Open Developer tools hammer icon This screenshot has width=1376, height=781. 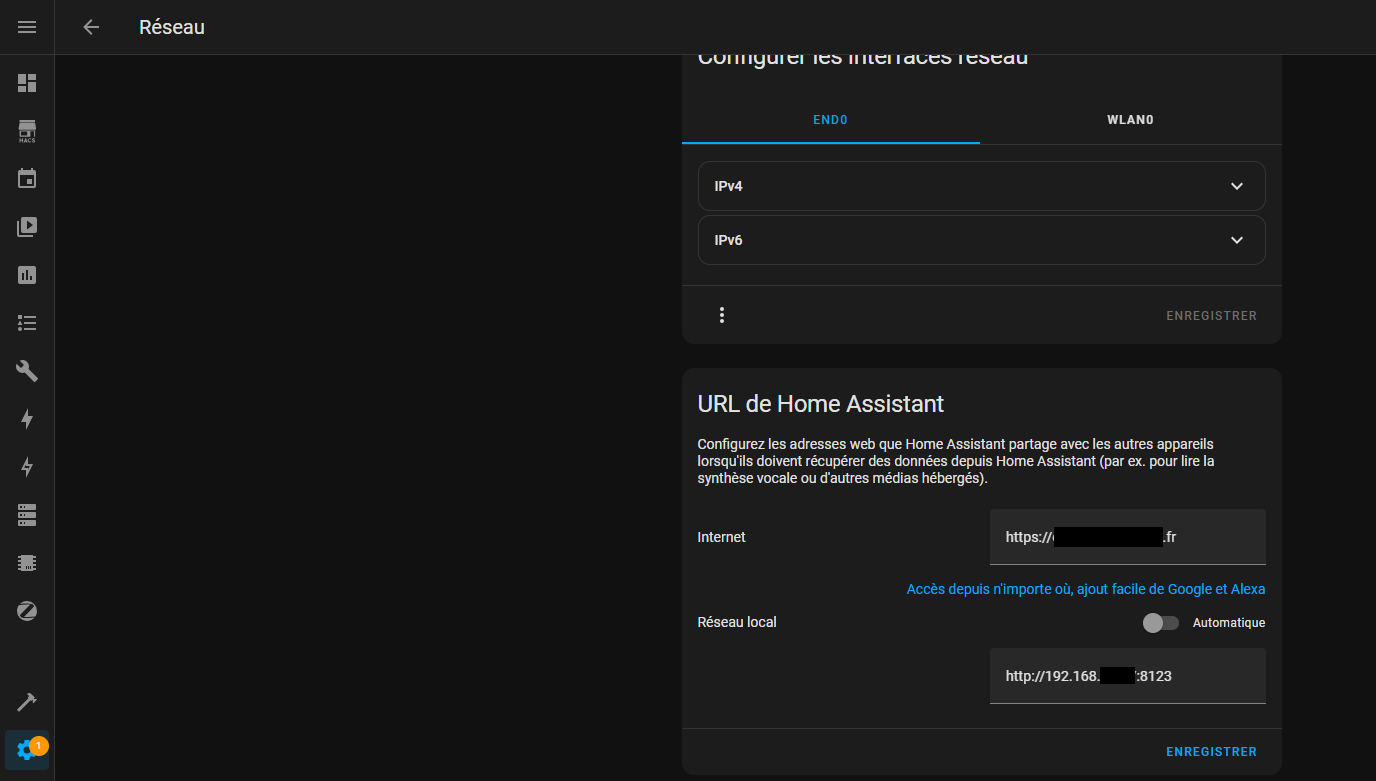(27, 702)
